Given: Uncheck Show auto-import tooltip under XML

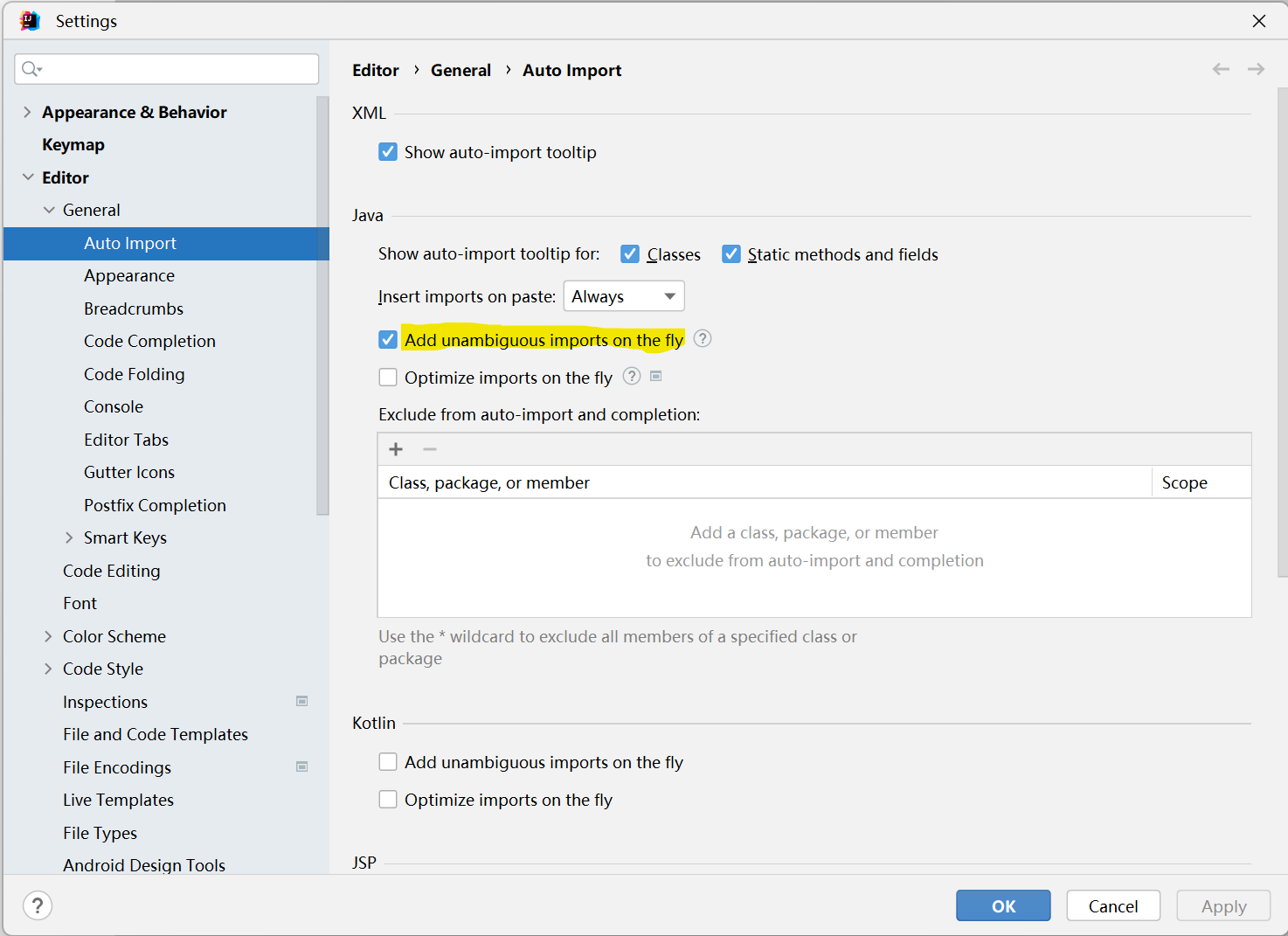Looking at the screenshot, I should (x=388, y=152).
